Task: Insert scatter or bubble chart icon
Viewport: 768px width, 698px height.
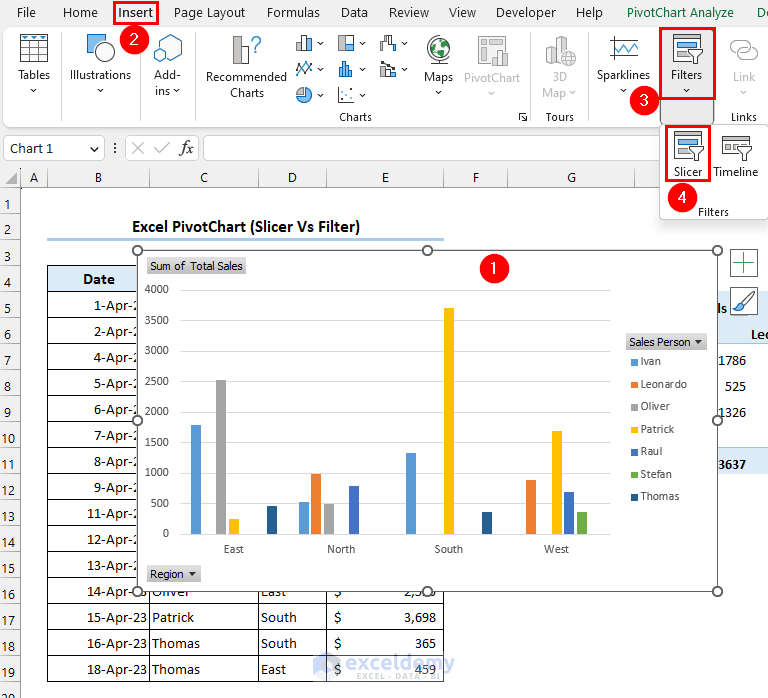Action: [346, 95]
